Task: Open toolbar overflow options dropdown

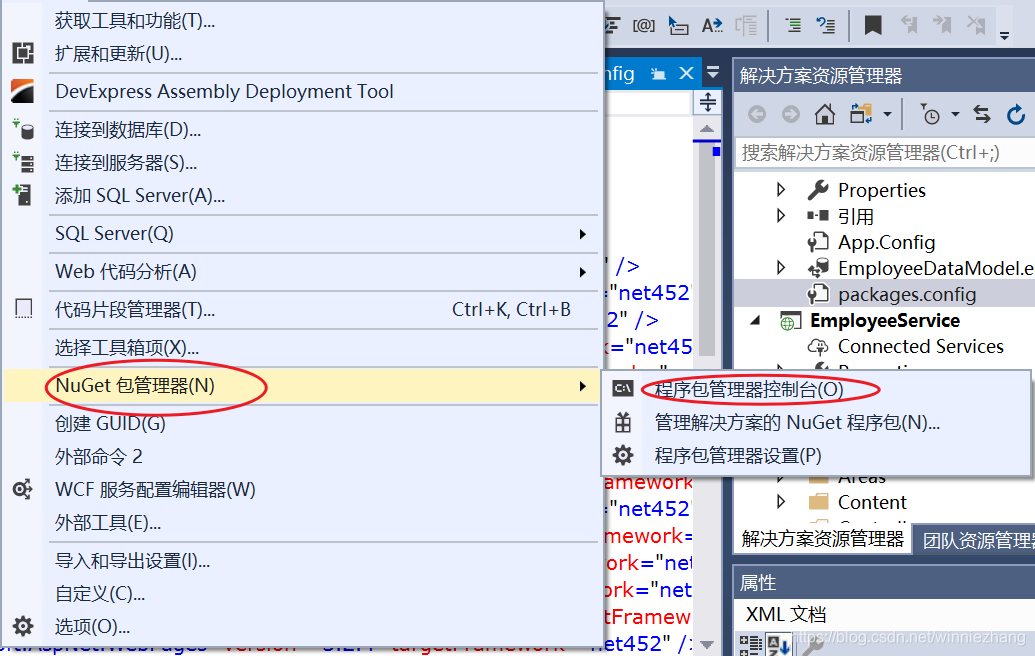Action: point(1004,36)
